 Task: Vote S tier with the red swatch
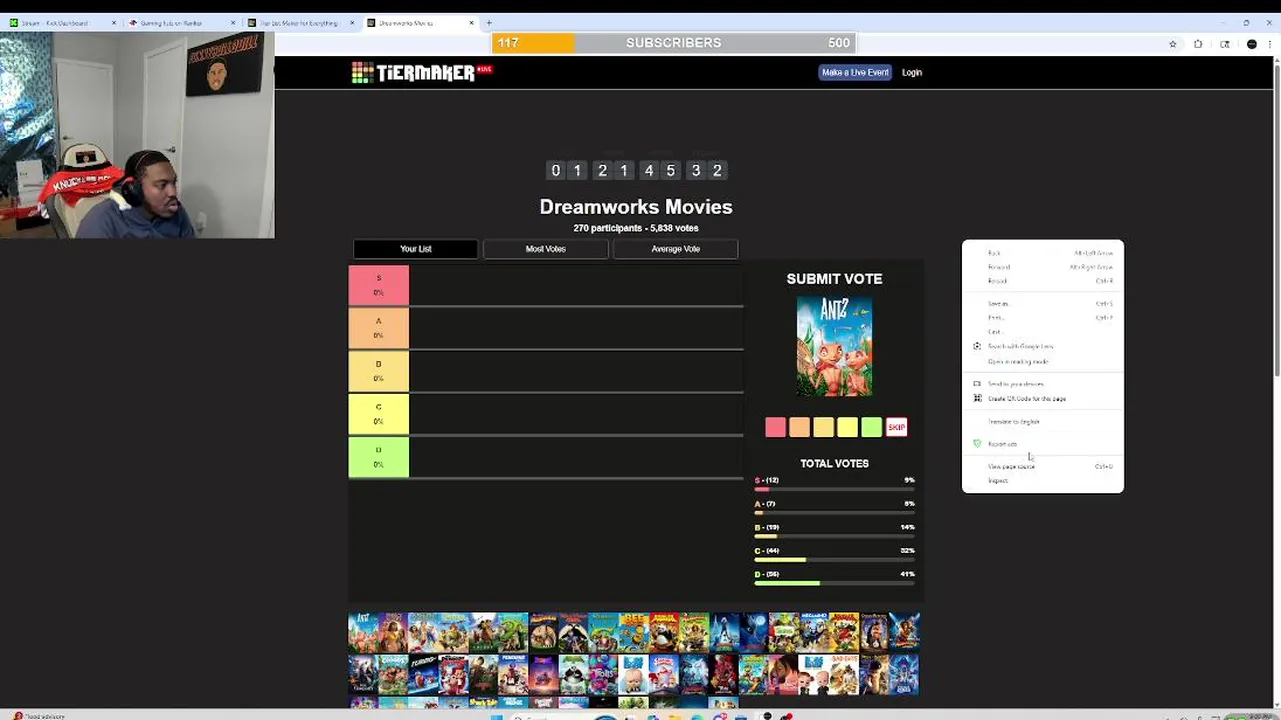[775, 427]
